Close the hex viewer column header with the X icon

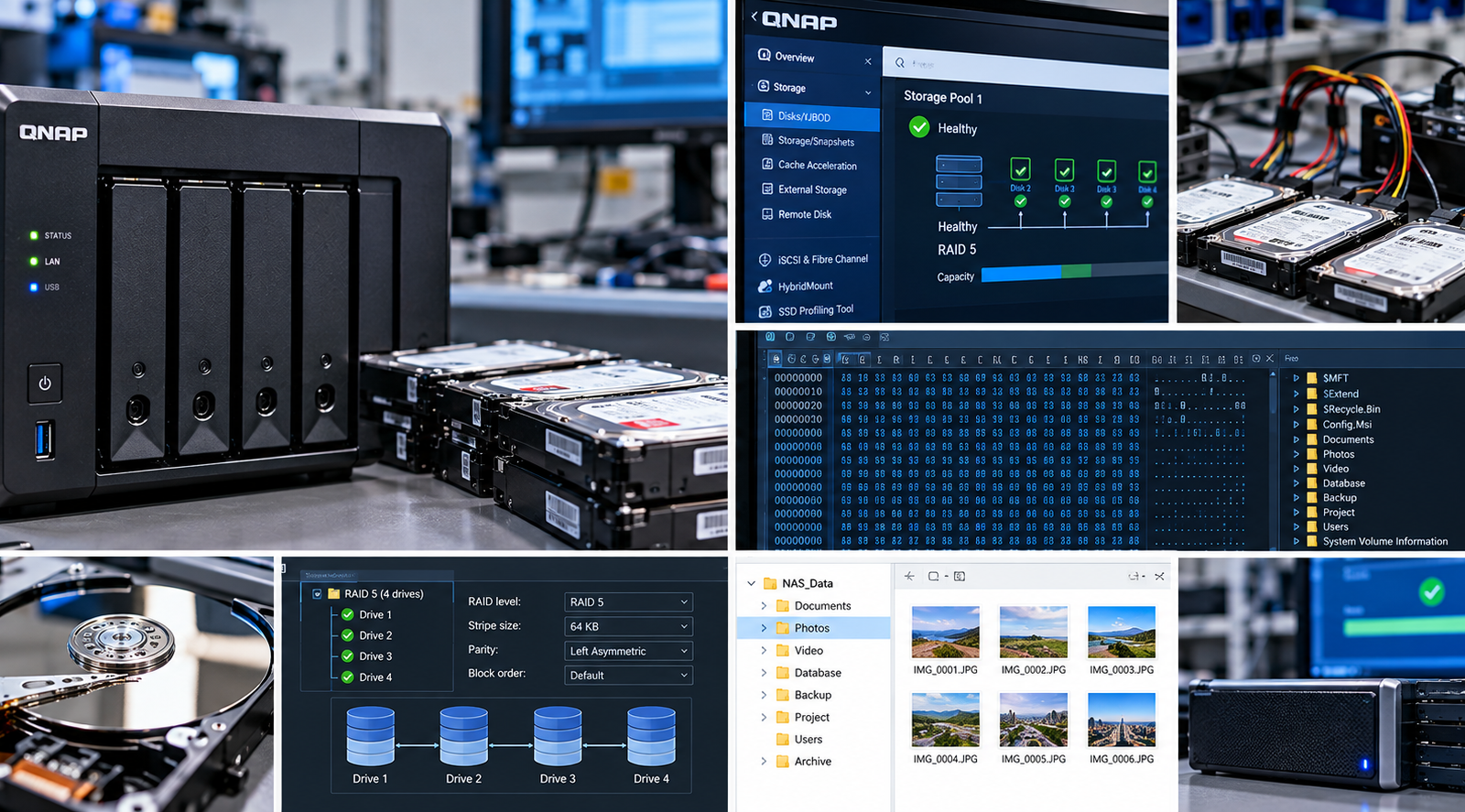pos(1270,359)
